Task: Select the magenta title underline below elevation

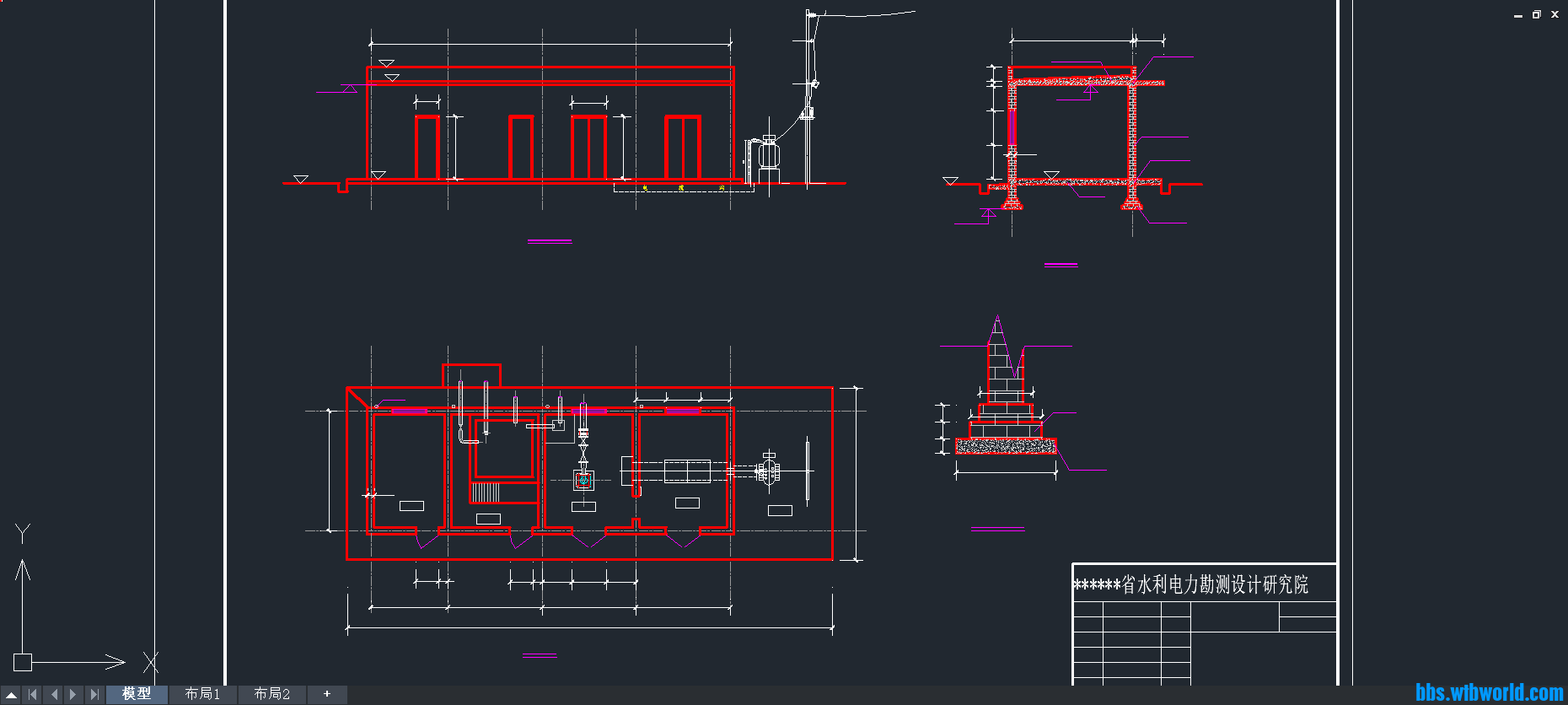Action: [550, 242]
